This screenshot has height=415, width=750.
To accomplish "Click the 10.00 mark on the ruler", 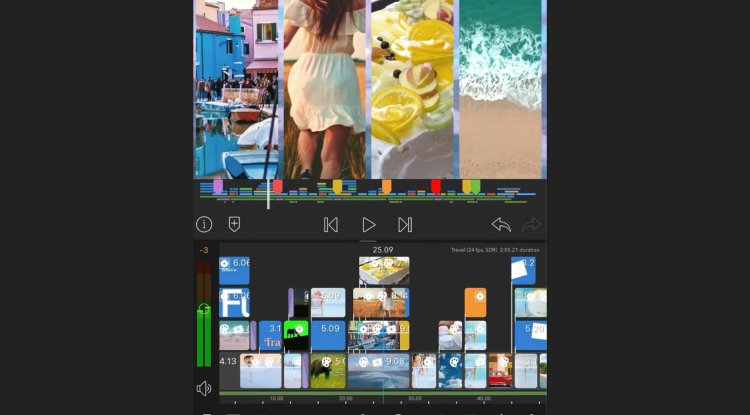I will pos(276,398).
